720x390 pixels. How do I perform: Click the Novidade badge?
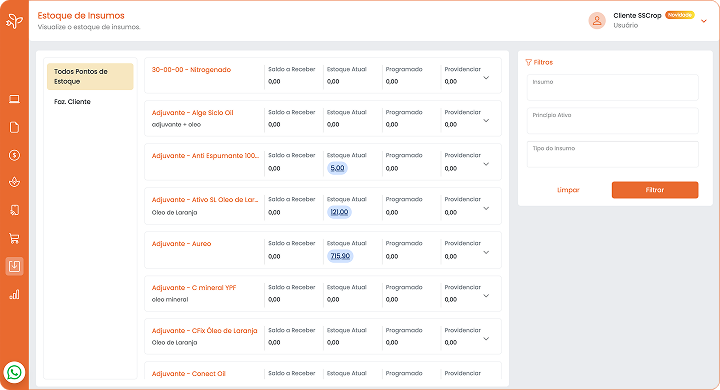[680, 15]
